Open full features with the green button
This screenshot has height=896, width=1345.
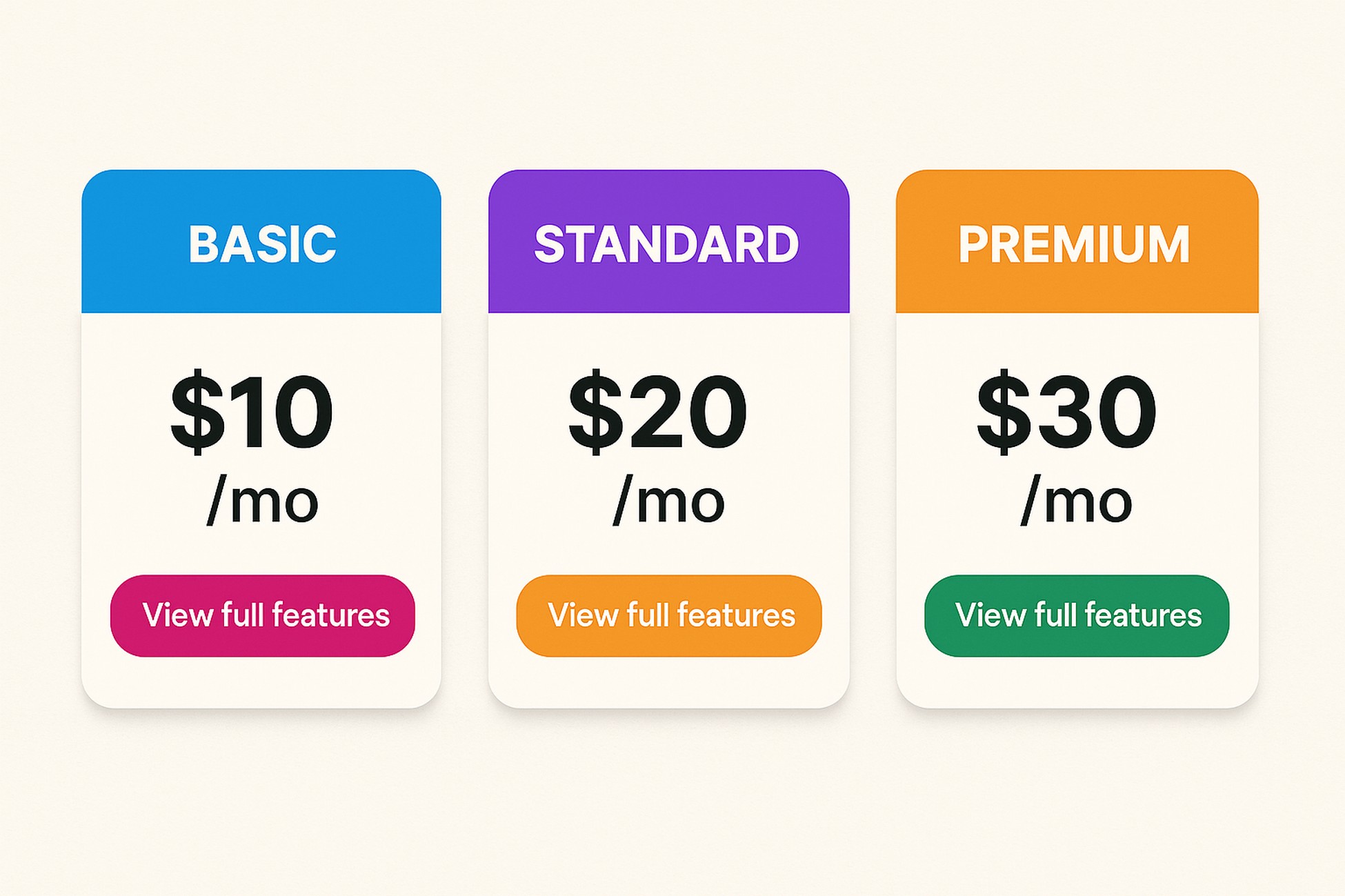click(1076, 615)
